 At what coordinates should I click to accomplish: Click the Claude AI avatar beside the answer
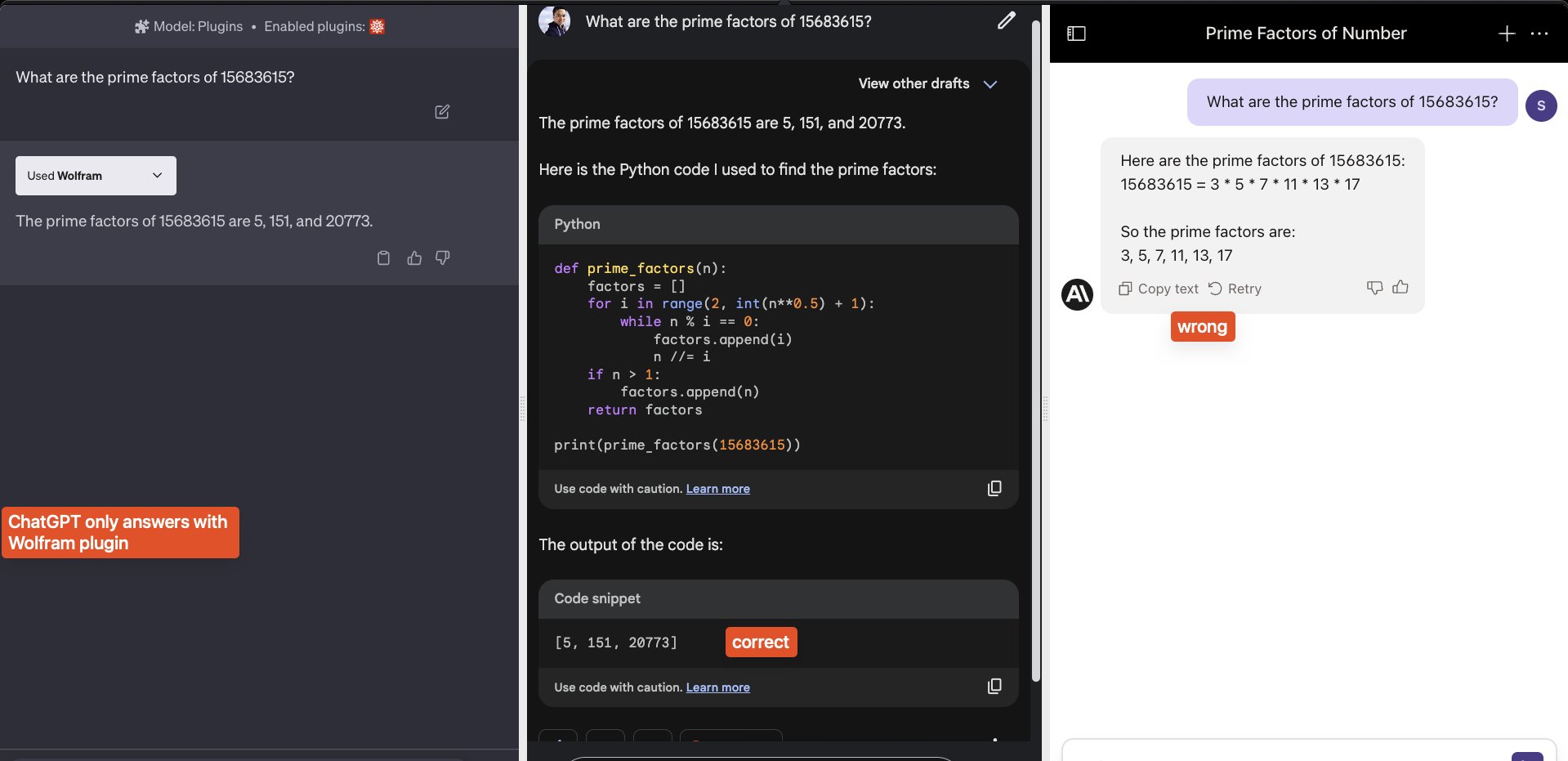[x=1077, y=295]
